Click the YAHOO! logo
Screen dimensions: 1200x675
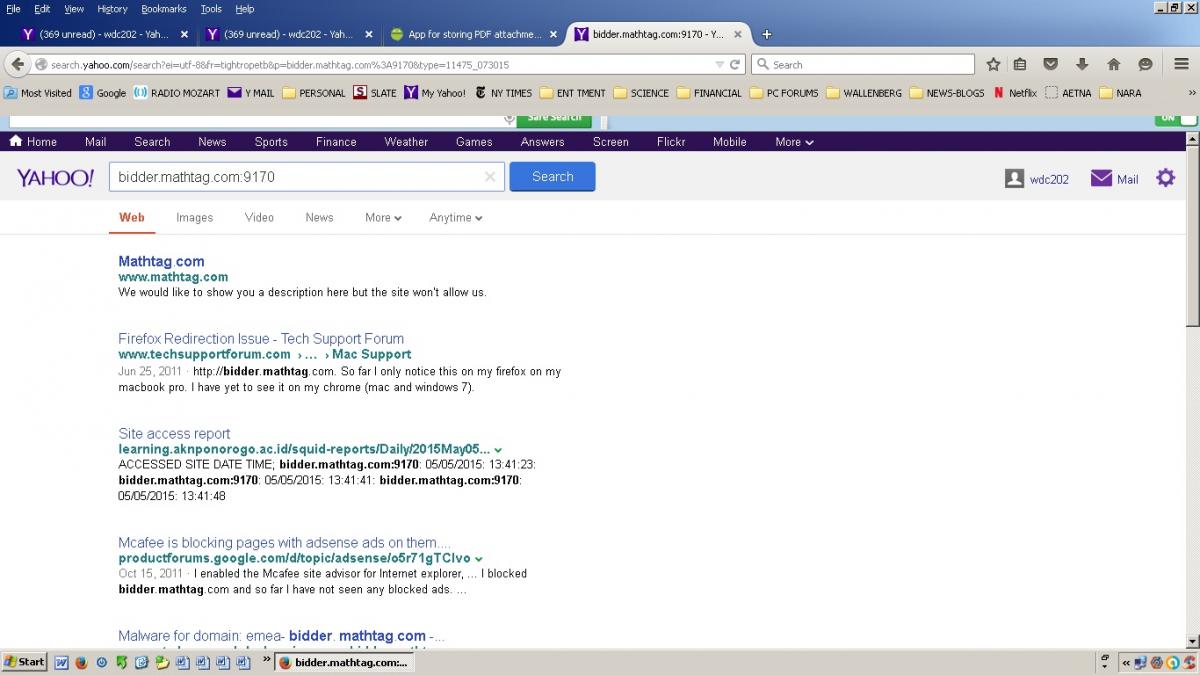point(55,178)
